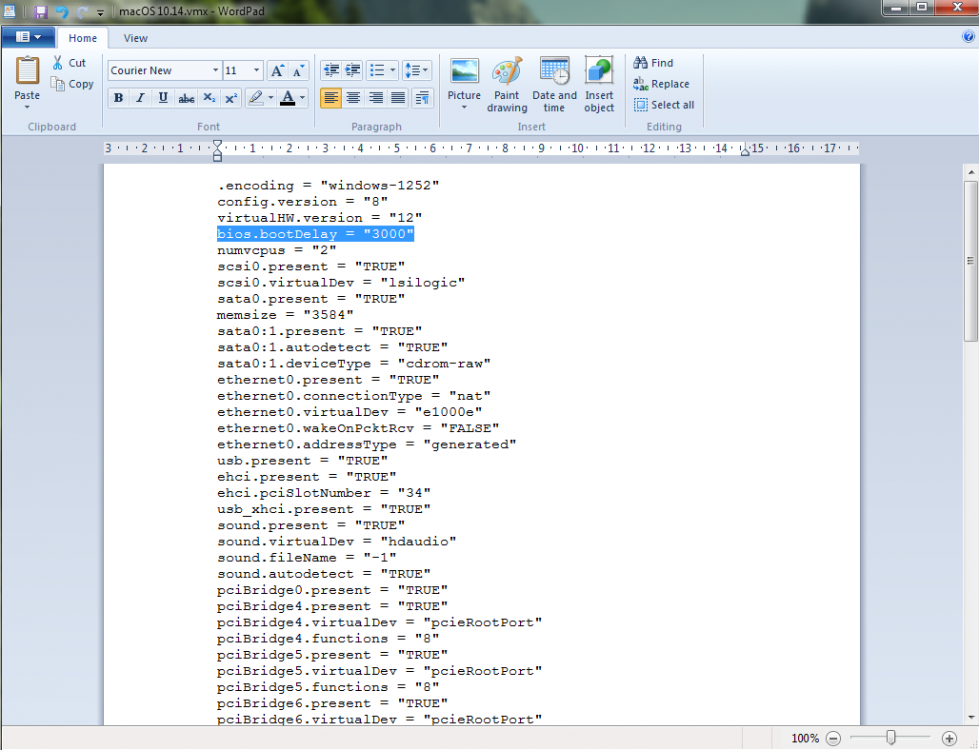The height and width of the screenshot is (750, 979).
Task: Open the list style dropdown arrow
Action: click(x=393, y=71)
